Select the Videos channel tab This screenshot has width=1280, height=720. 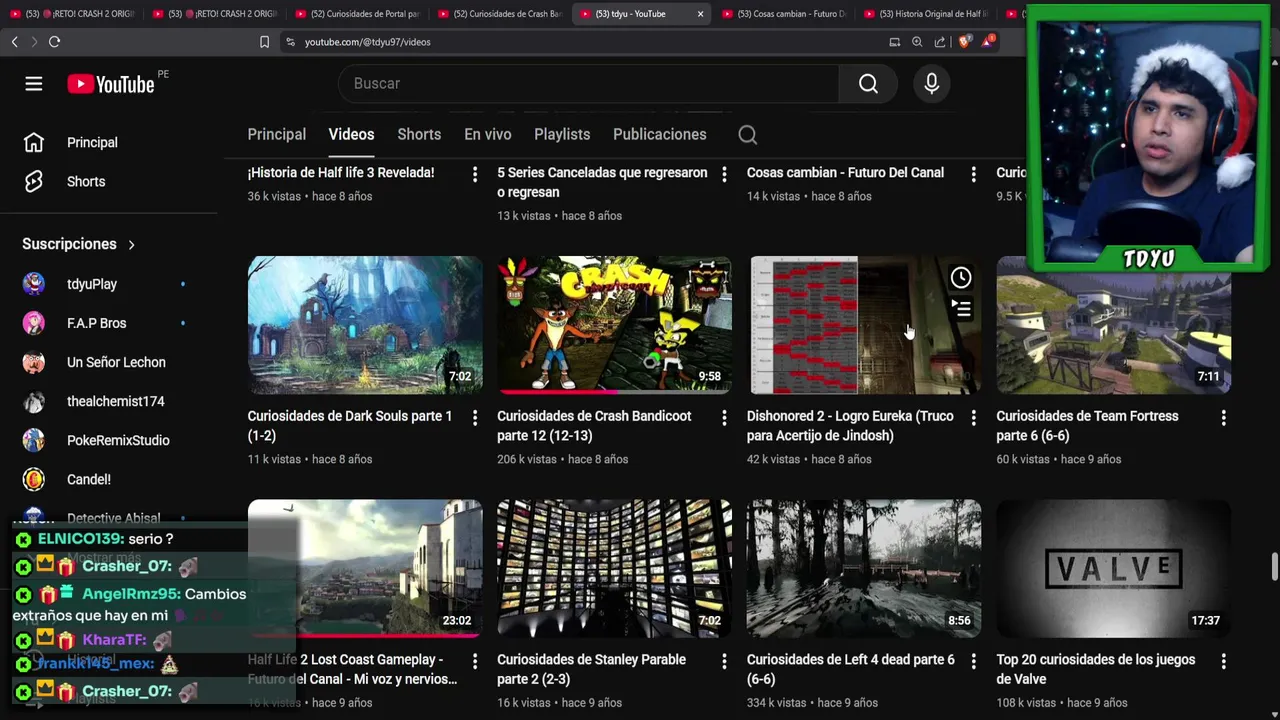[x=351, y=135]
